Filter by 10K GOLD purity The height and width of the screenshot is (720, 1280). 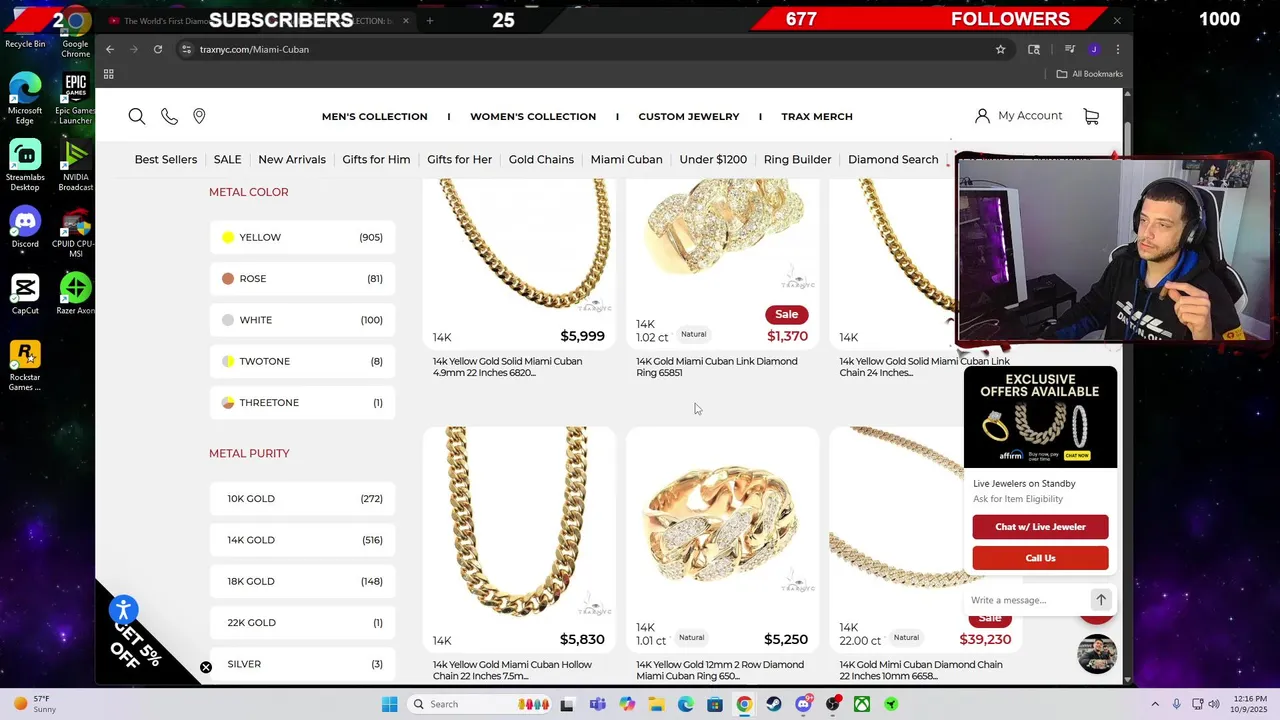(302, 499)
